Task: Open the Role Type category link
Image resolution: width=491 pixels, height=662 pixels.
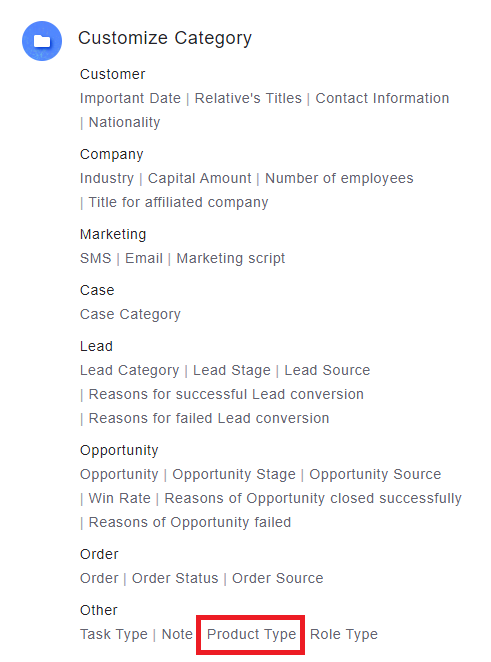Action: (344, 635)
